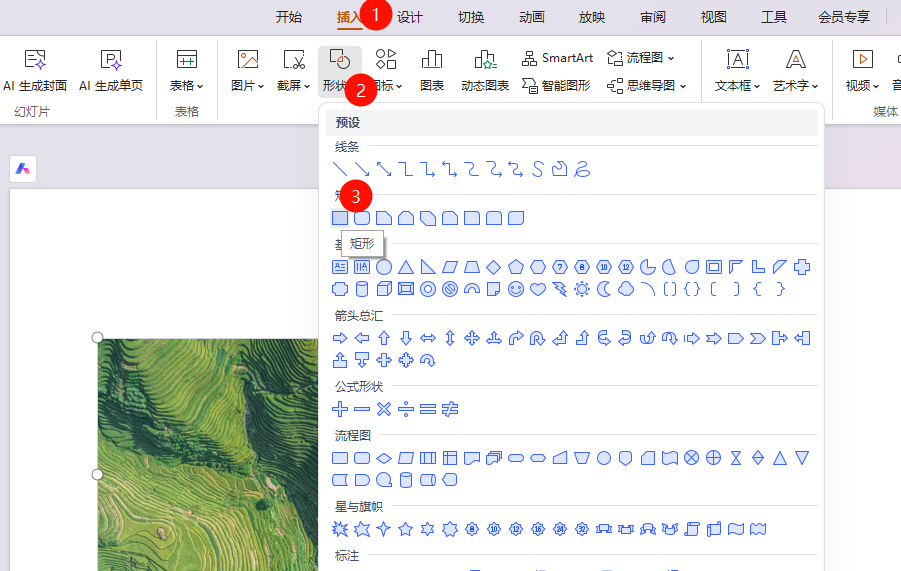Screen dimensions: 901x571
Task: Select the down arrow shape
Action: [406, 338]
